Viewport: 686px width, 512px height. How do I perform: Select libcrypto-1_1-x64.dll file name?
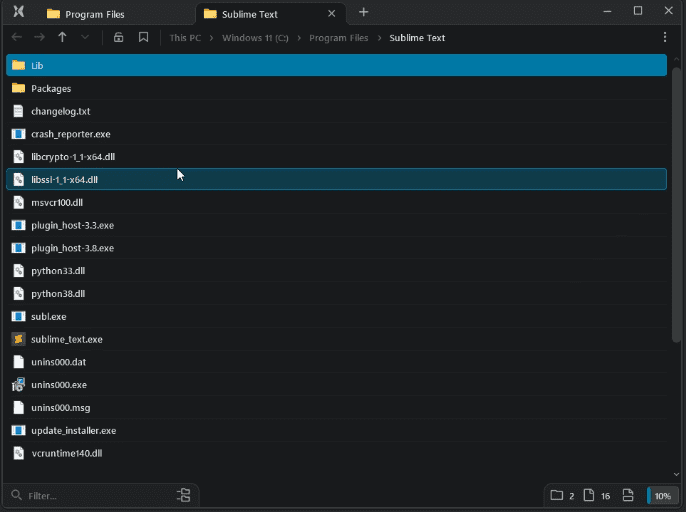click(x=73, y=157)
